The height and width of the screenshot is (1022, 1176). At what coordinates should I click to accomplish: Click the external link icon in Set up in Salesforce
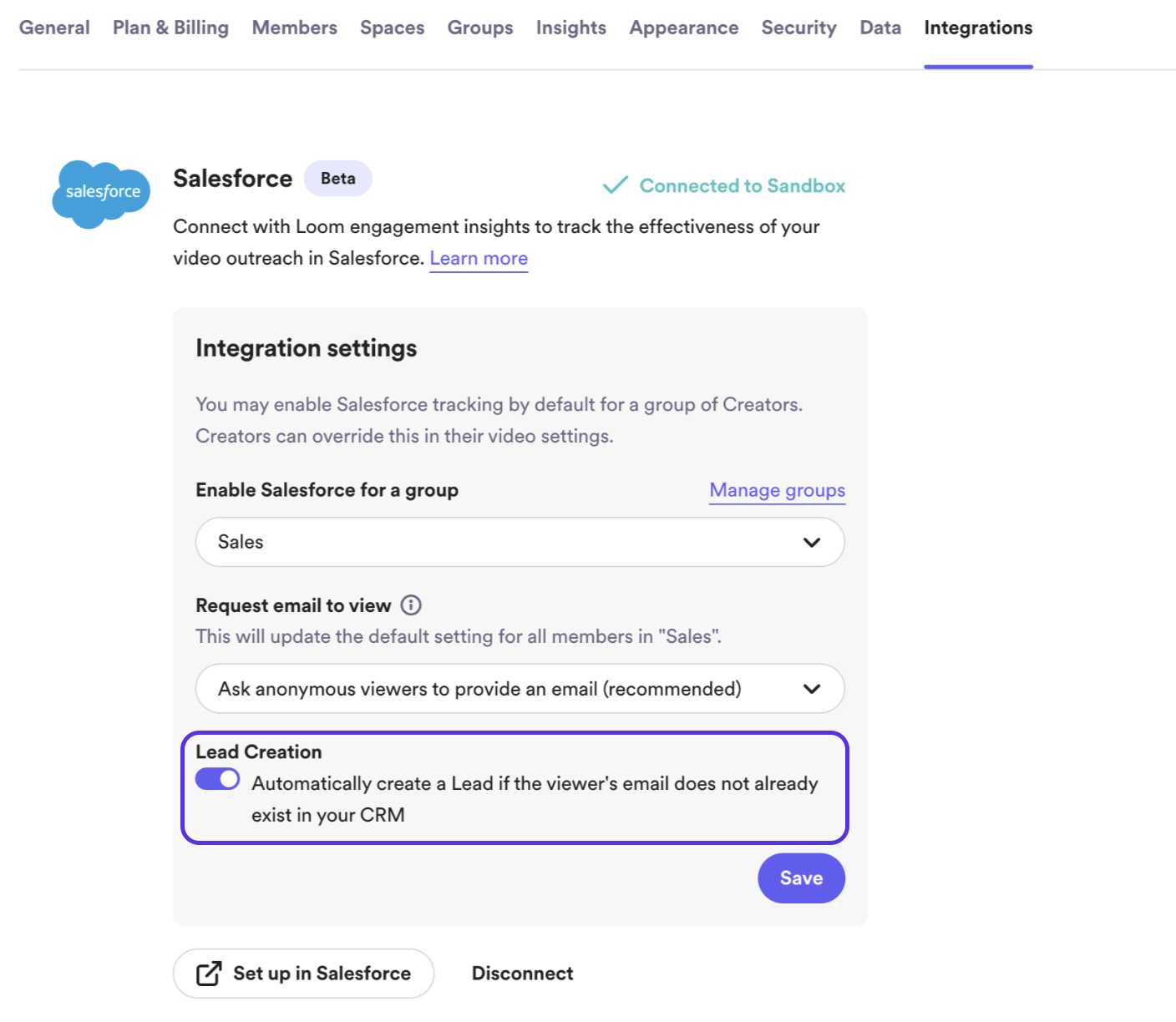[207, 973]
